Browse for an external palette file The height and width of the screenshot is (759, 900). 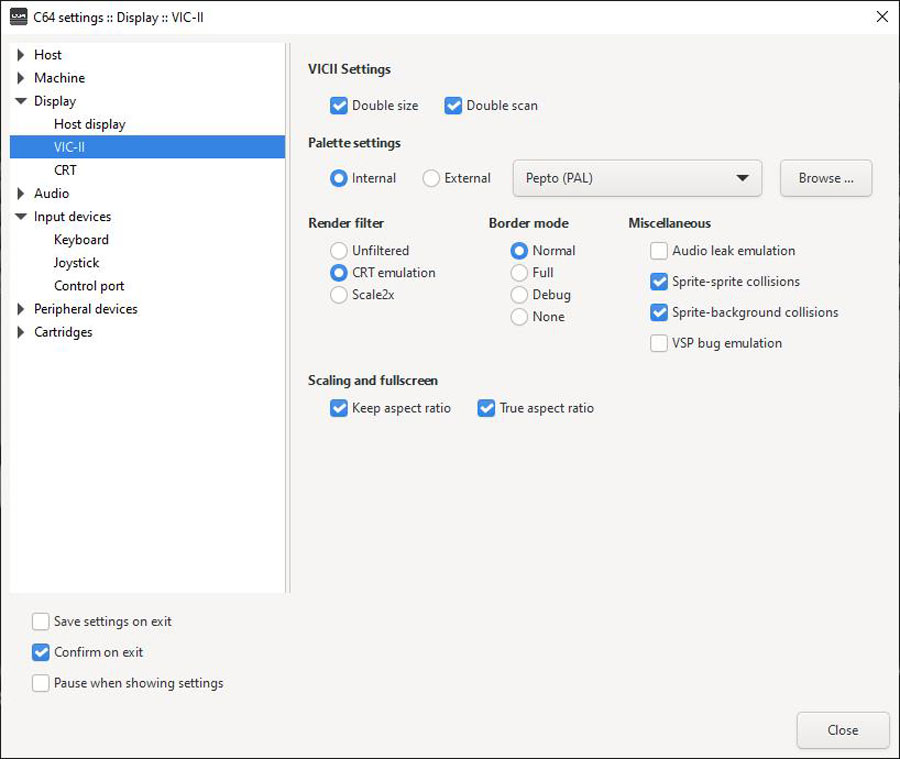coord(826,178)
